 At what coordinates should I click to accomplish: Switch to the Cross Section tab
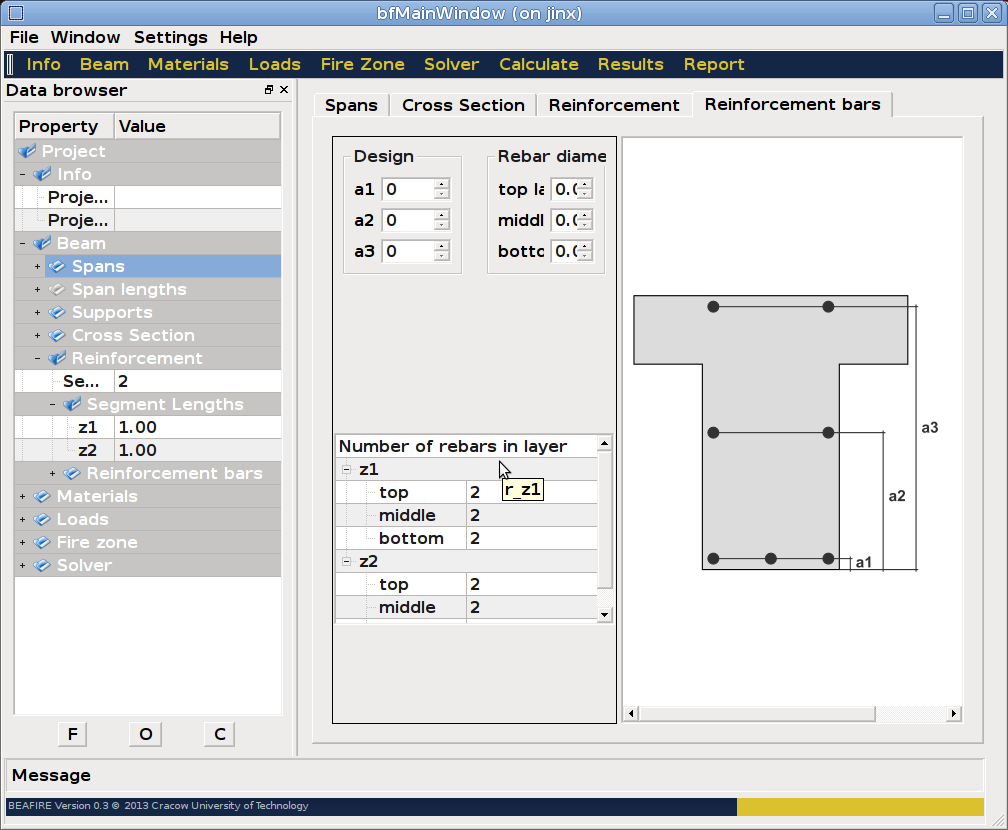point(463,105)
